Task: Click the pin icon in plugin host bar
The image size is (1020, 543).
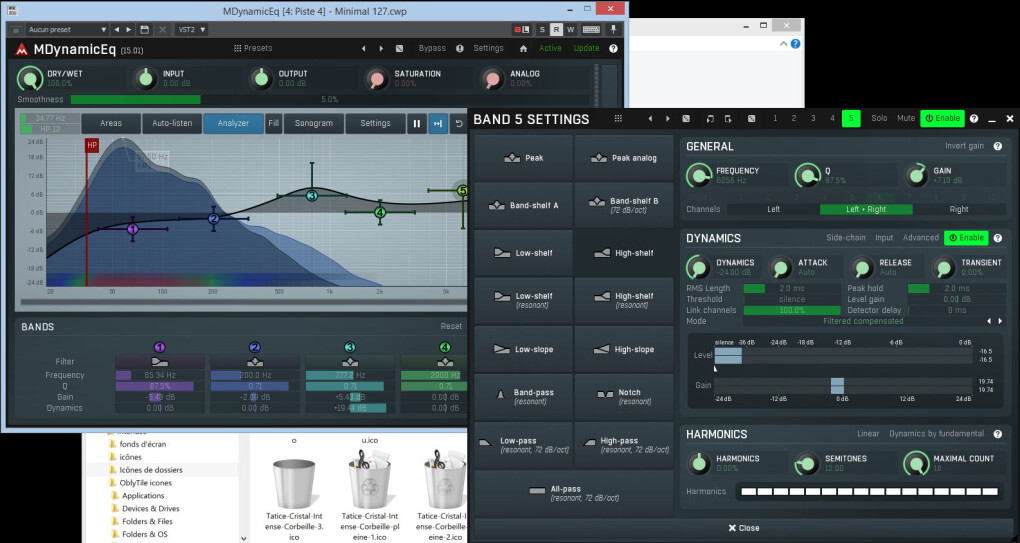Action: point(613,29)
